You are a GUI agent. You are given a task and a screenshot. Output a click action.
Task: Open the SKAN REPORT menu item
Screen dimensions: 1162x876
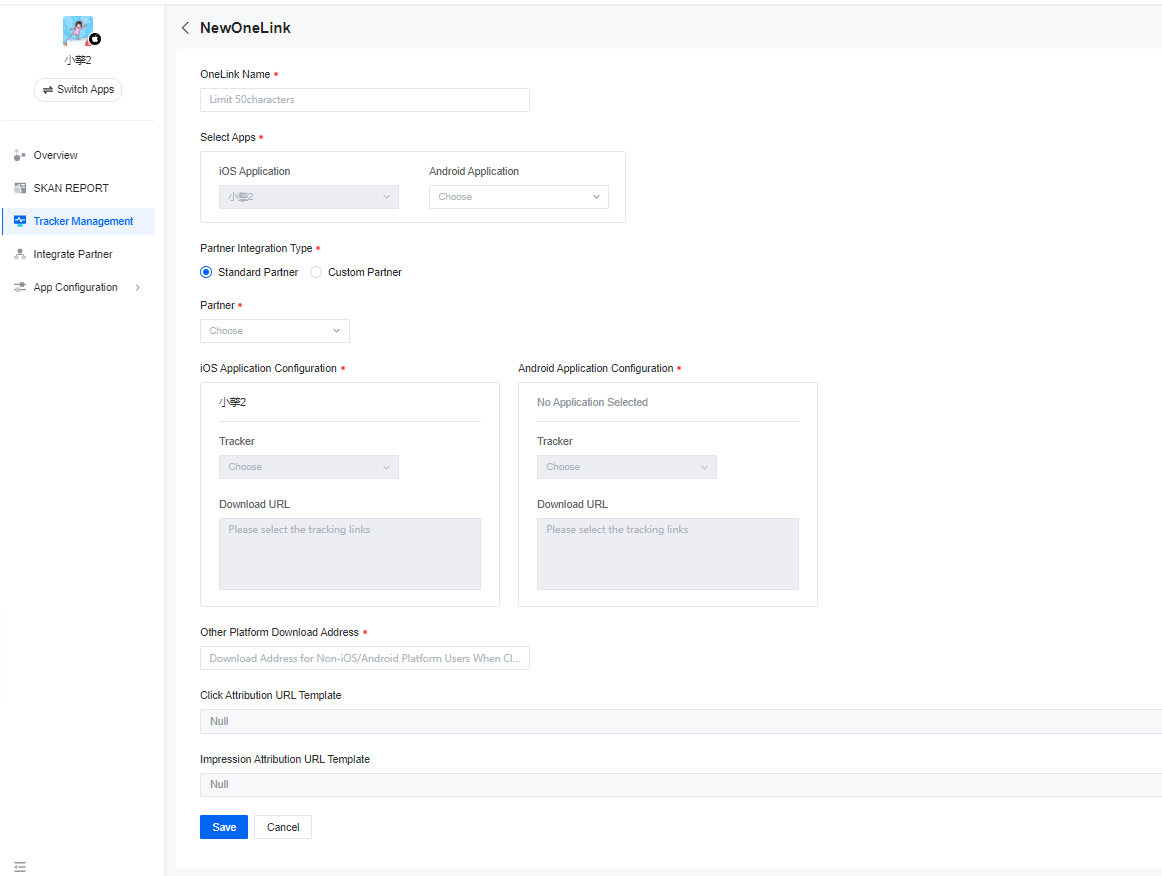coord(68,188)
